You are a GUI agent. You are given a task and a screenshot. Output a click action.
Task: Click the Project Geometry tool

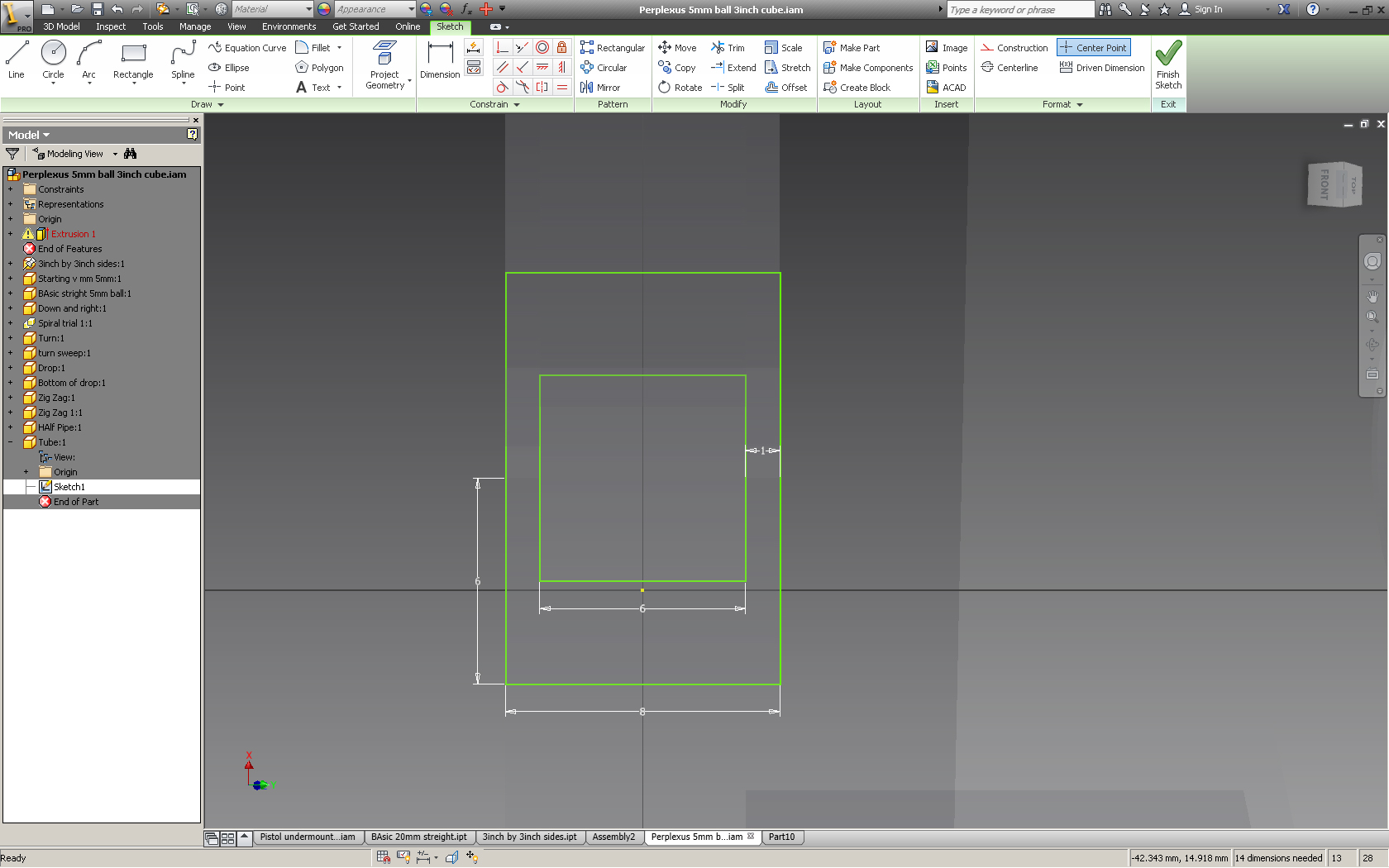384,64
